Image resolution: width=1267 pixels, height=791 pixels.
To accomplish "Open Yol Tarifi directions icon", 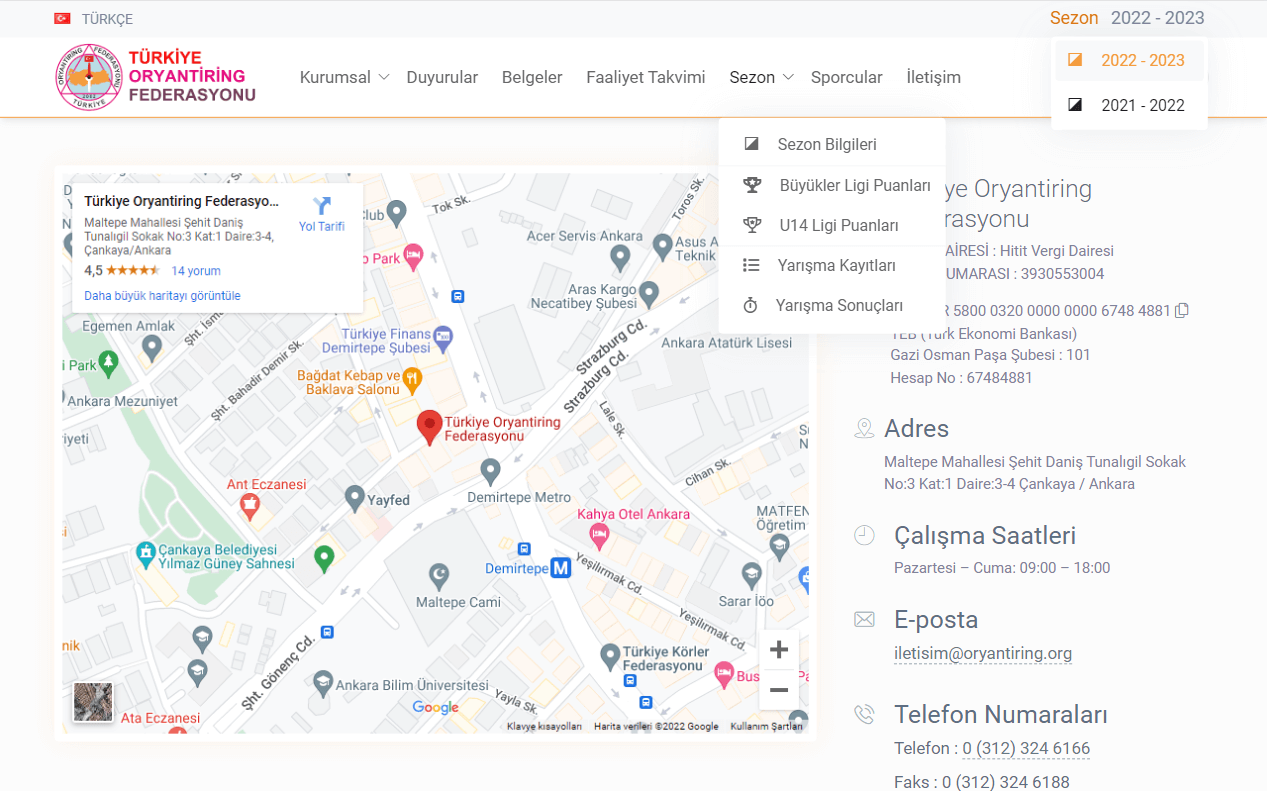I will tap(321, 206).
